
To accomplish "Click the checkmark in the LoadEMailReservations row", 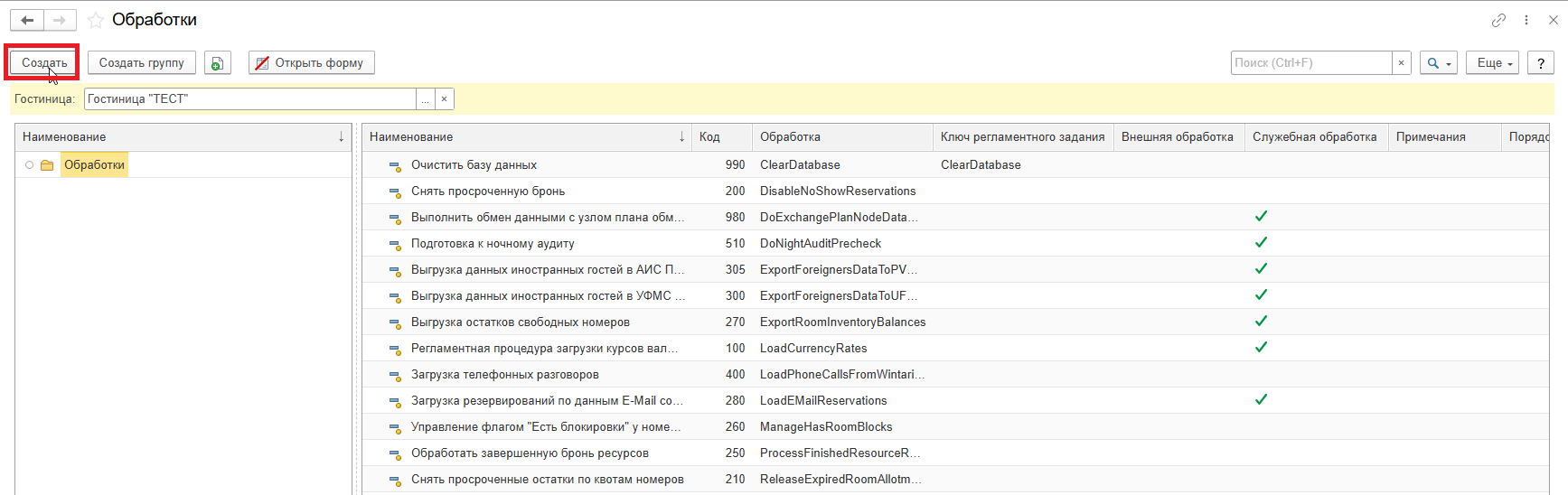I will [x=1261, y=399].
